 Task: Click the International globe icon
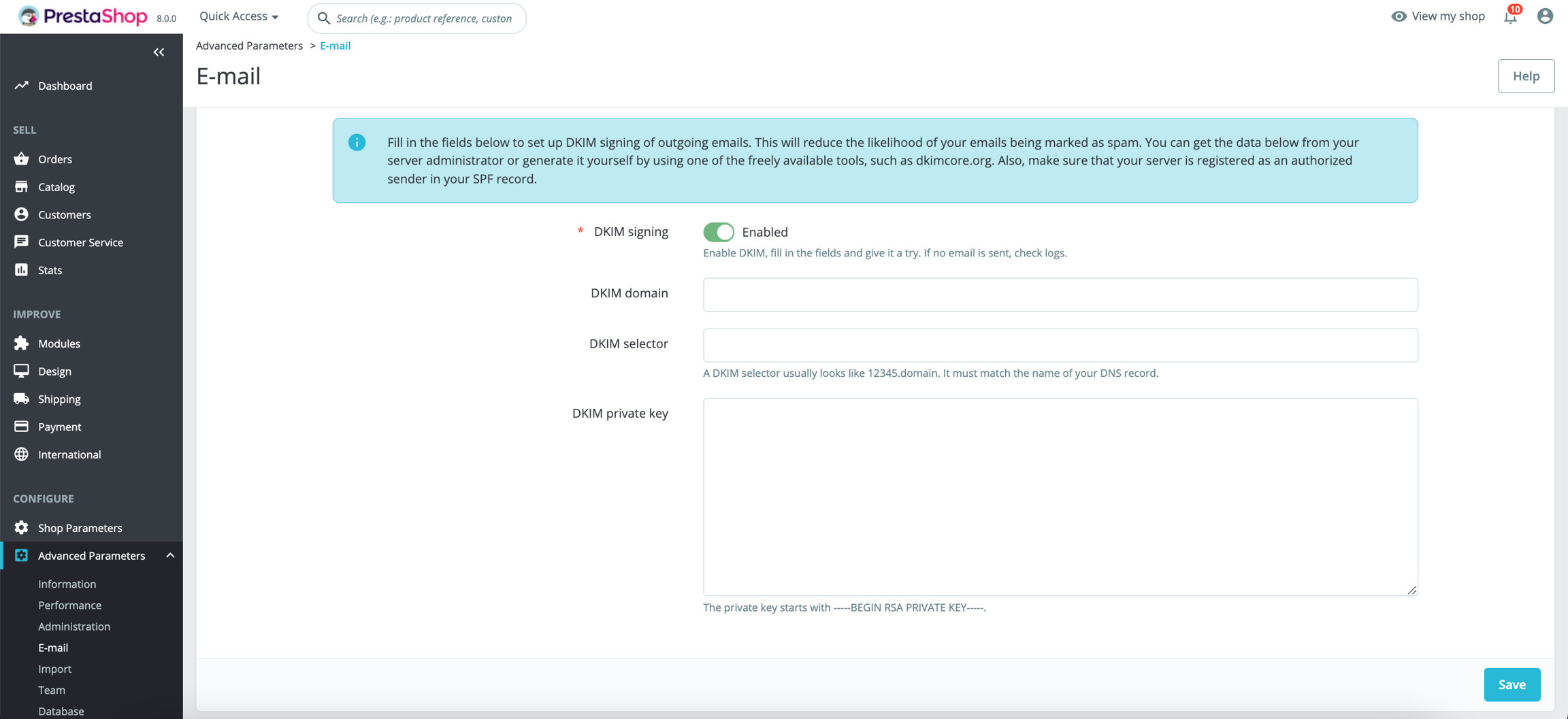21,454
